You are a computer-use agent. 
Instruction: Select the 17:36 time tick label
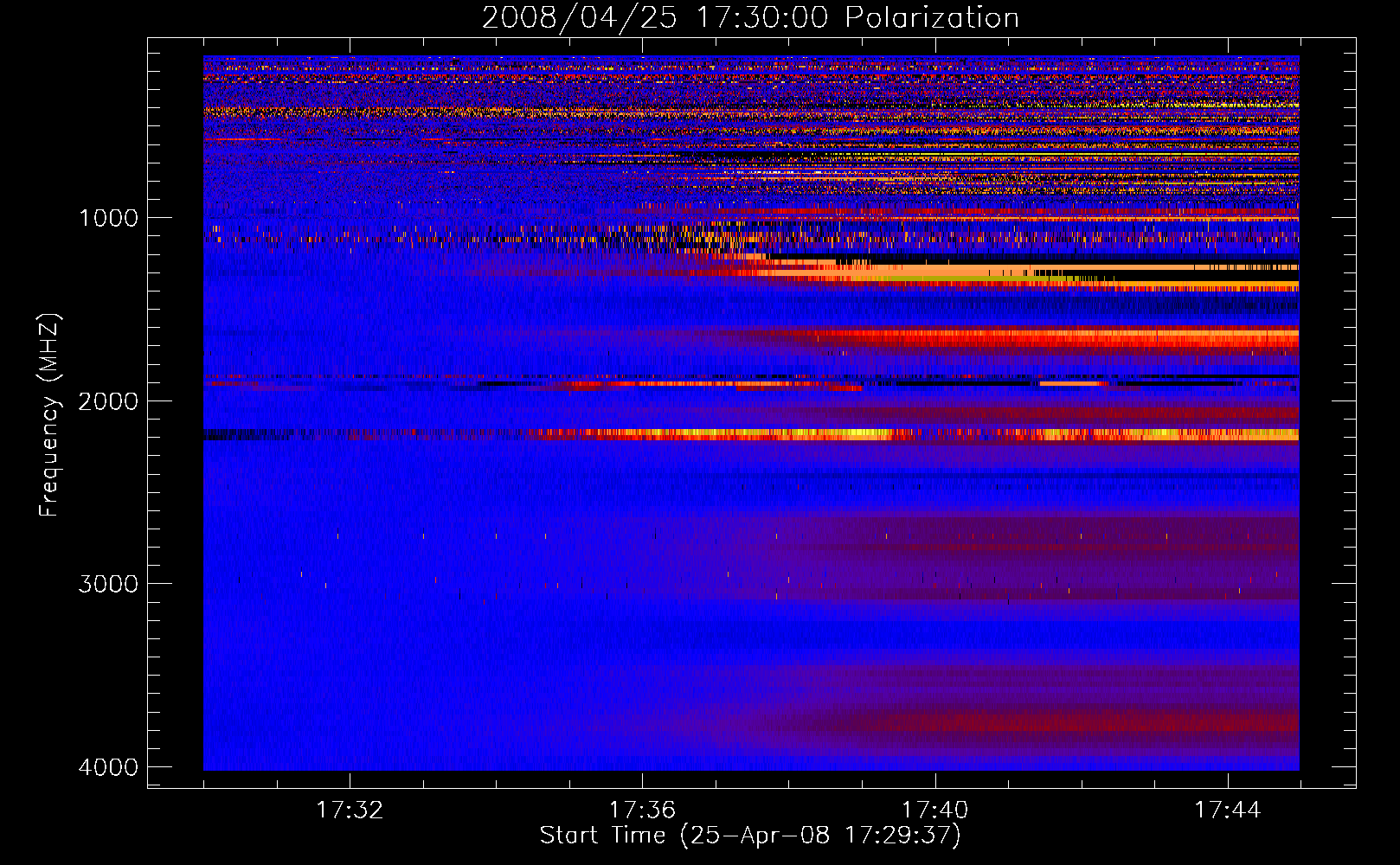tap(642, 811)
